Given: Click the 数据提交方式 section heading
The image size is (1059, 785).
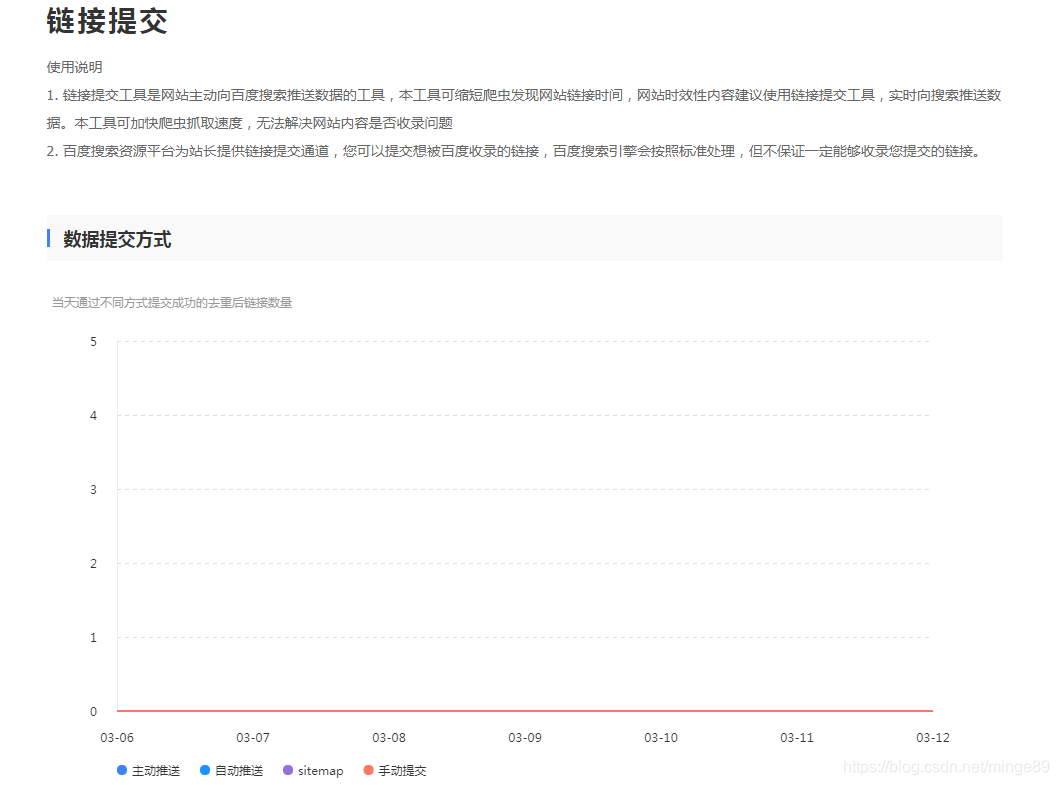Looking at the screenshot, I should 117,239.
